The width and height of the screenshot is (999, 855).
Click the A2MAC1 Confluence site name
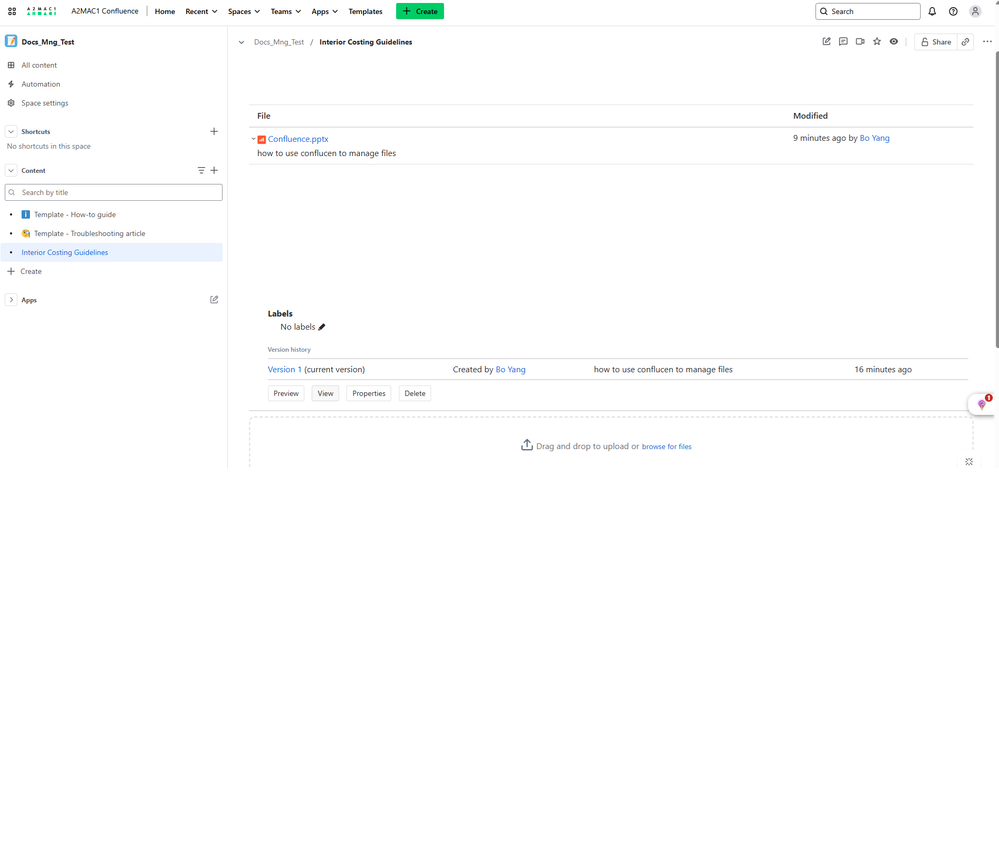(104, 11)
